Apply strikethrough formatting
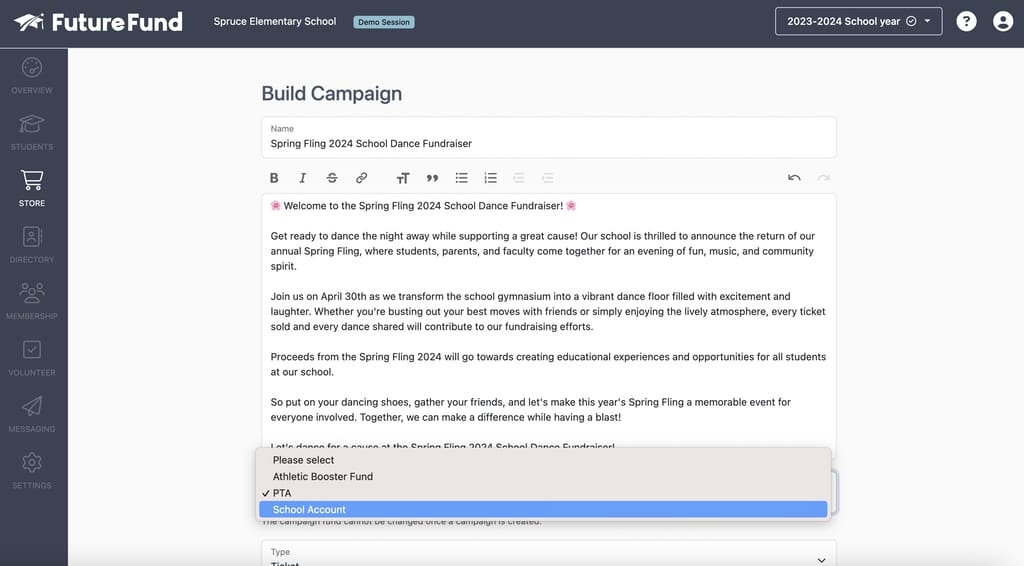This screenshot has height=566, width=1024. click(x=332, y=178)
